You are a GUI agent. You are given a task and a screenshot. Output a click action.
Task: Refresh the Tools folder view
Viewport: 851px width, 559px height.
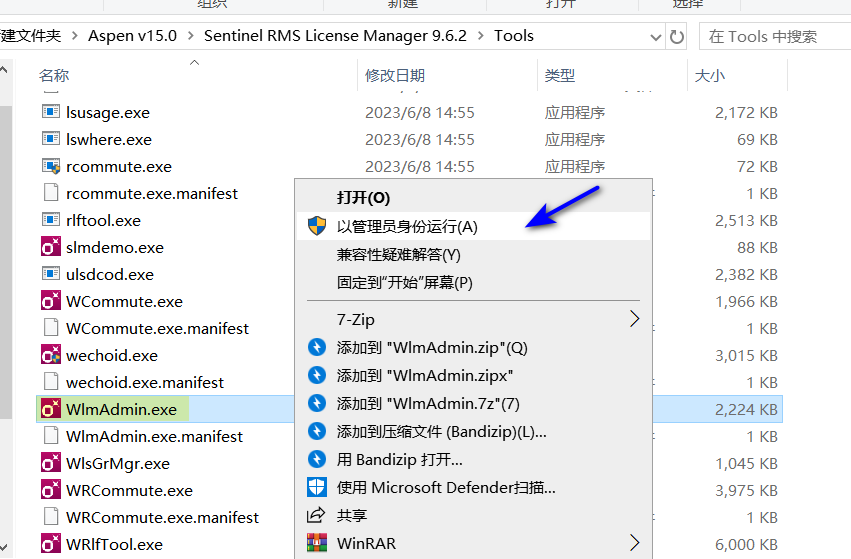tap(677, 36)
